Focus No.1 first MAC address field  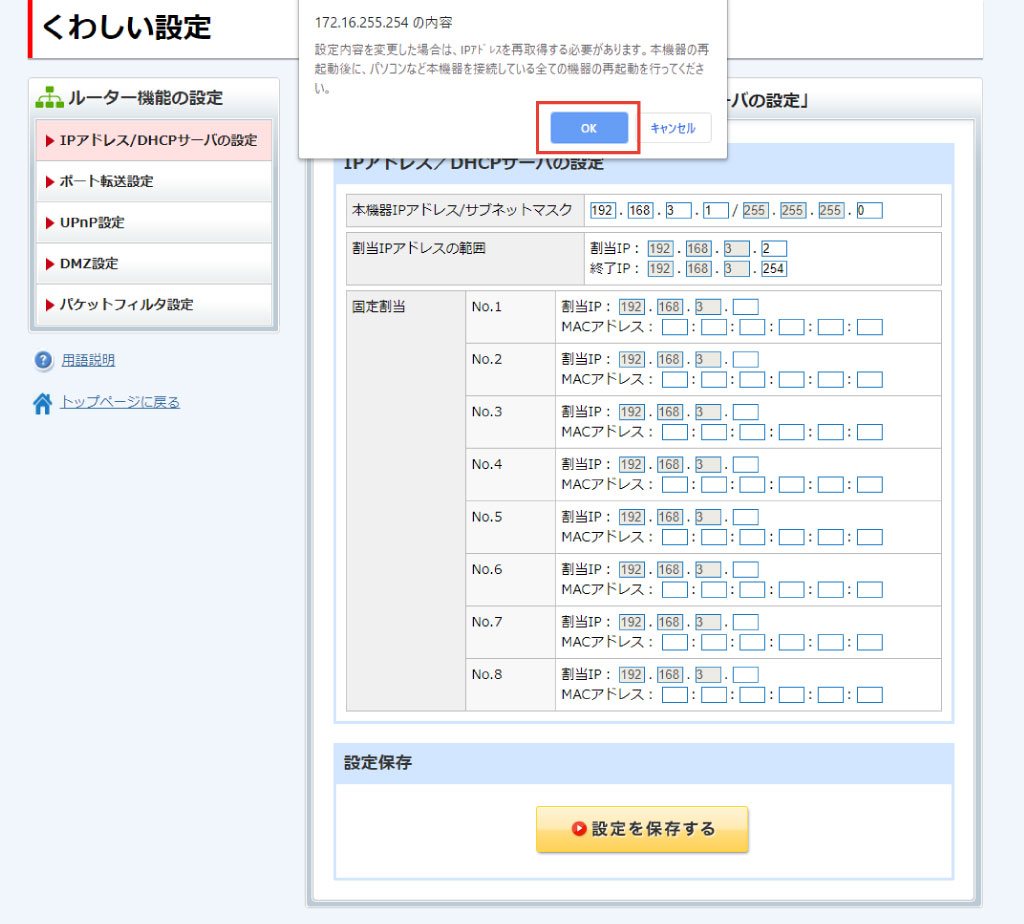675,327
